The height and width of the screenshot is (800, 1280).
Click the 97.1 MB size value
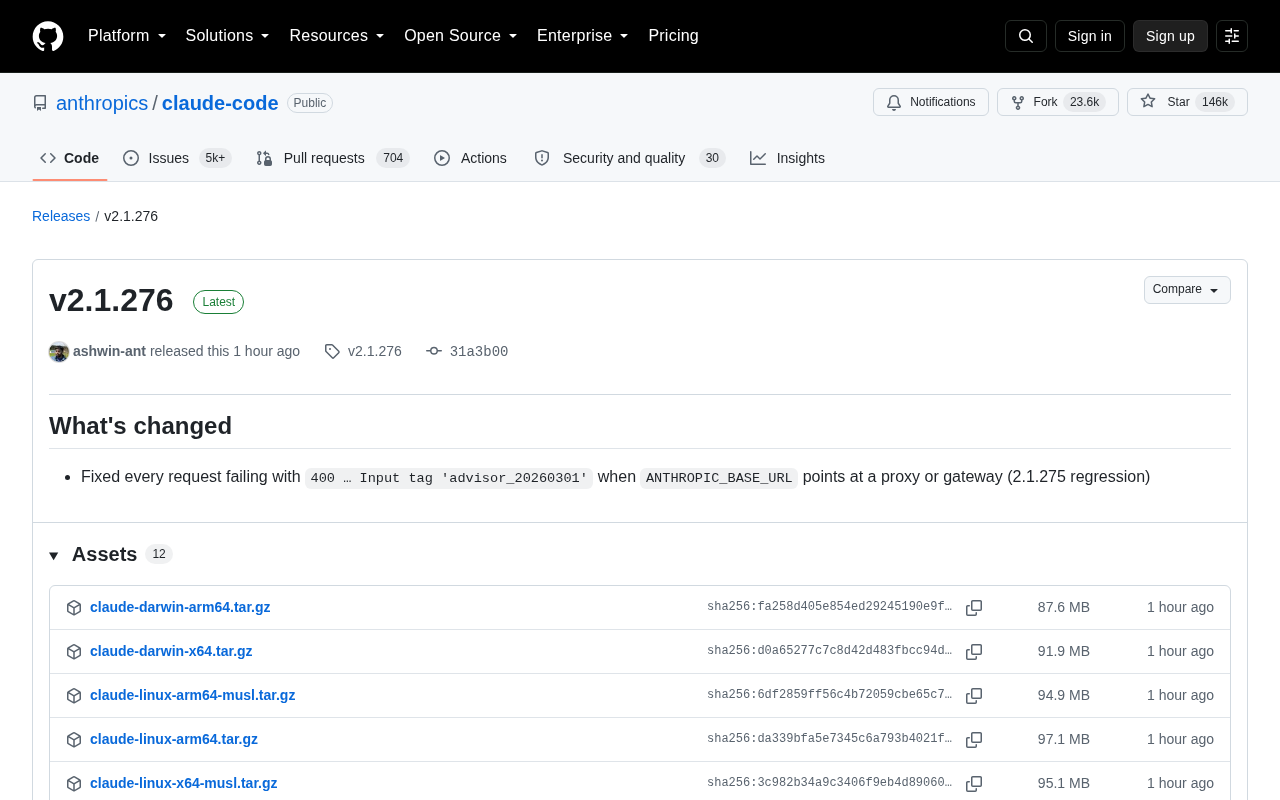click(1064, 739)
